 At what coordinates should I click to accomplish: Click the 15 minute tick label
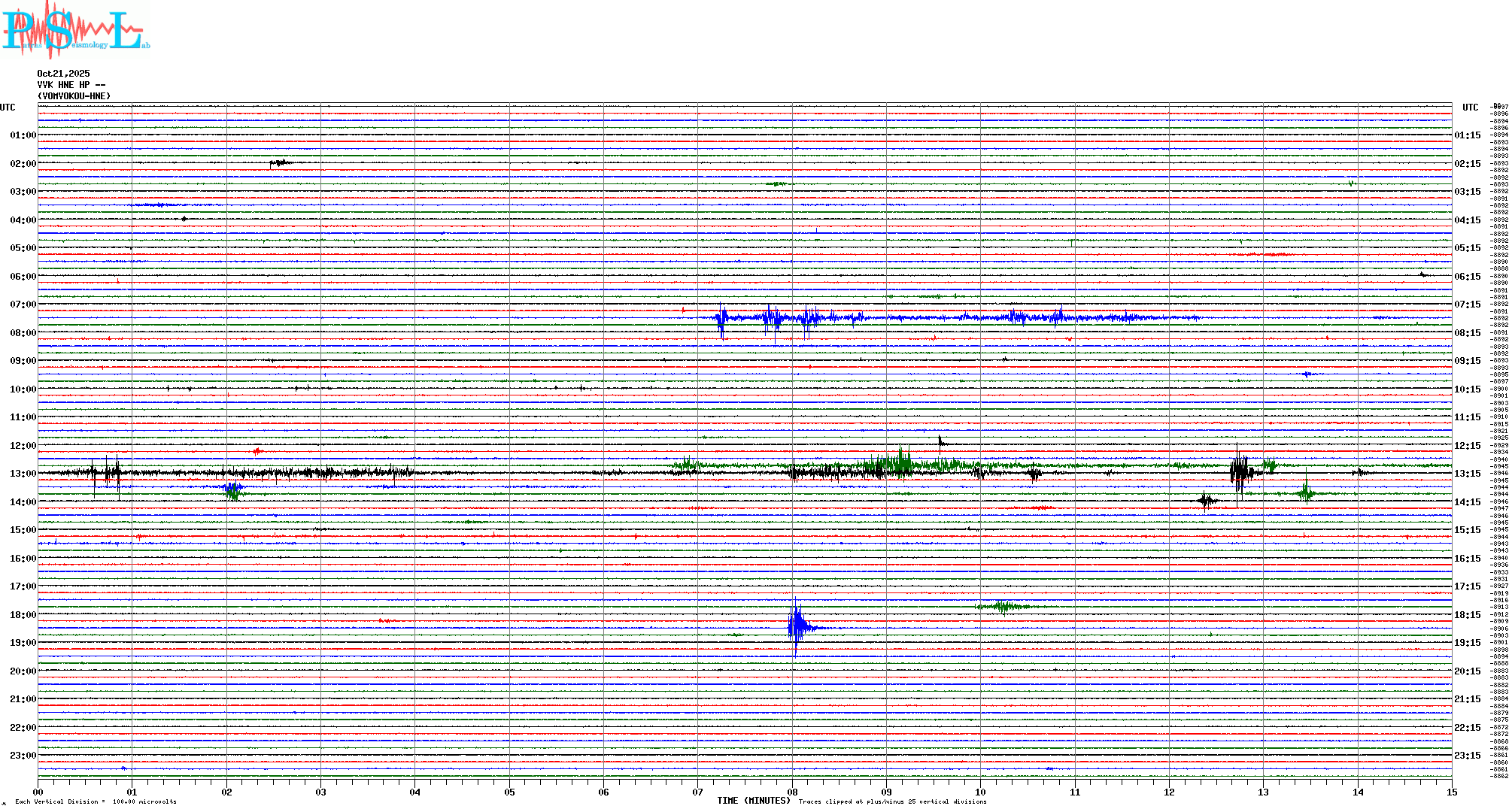(x=1451, y=792)
